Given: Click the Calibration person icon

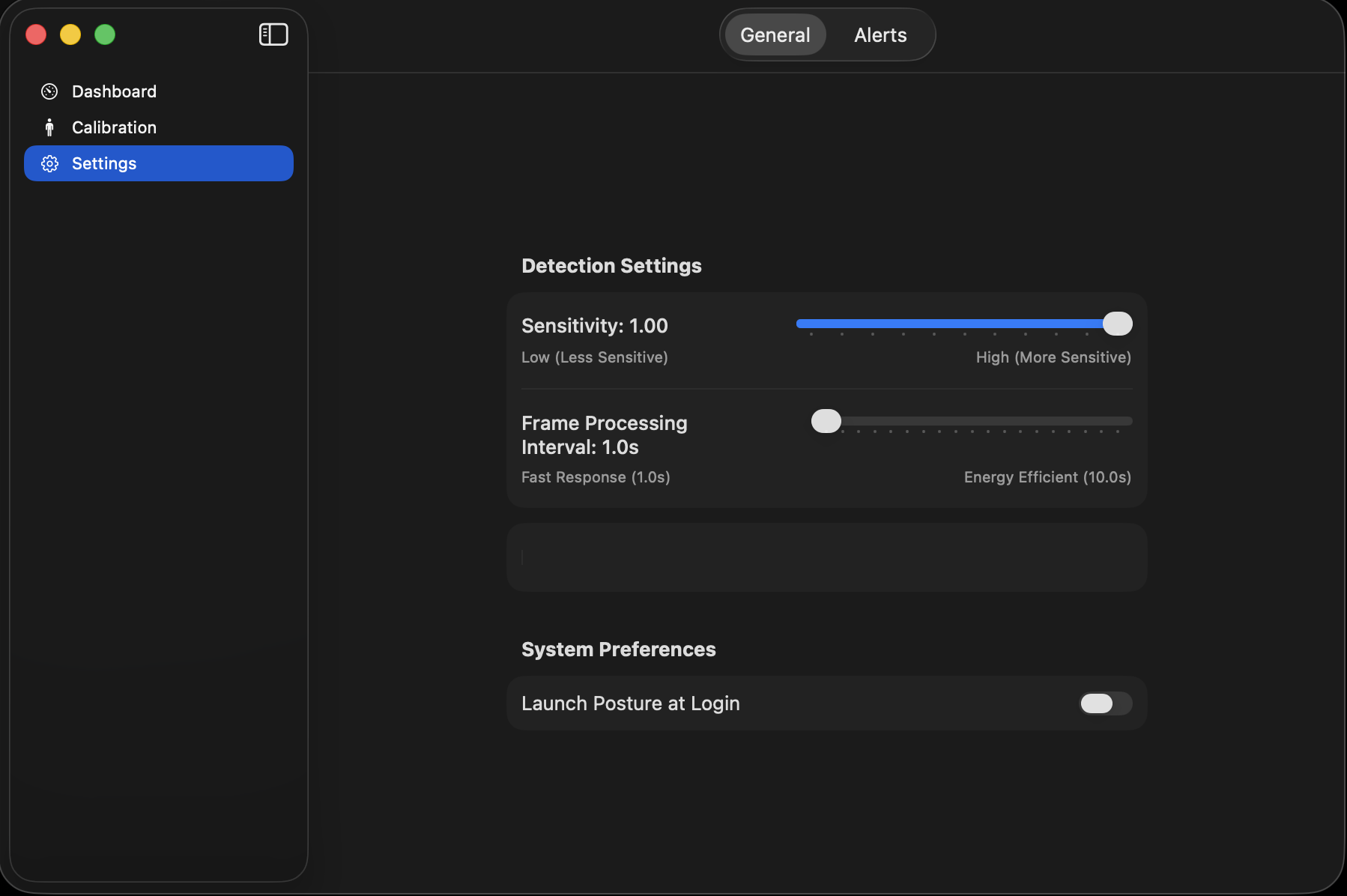Looking at the screenshot, I should (49, 127).
